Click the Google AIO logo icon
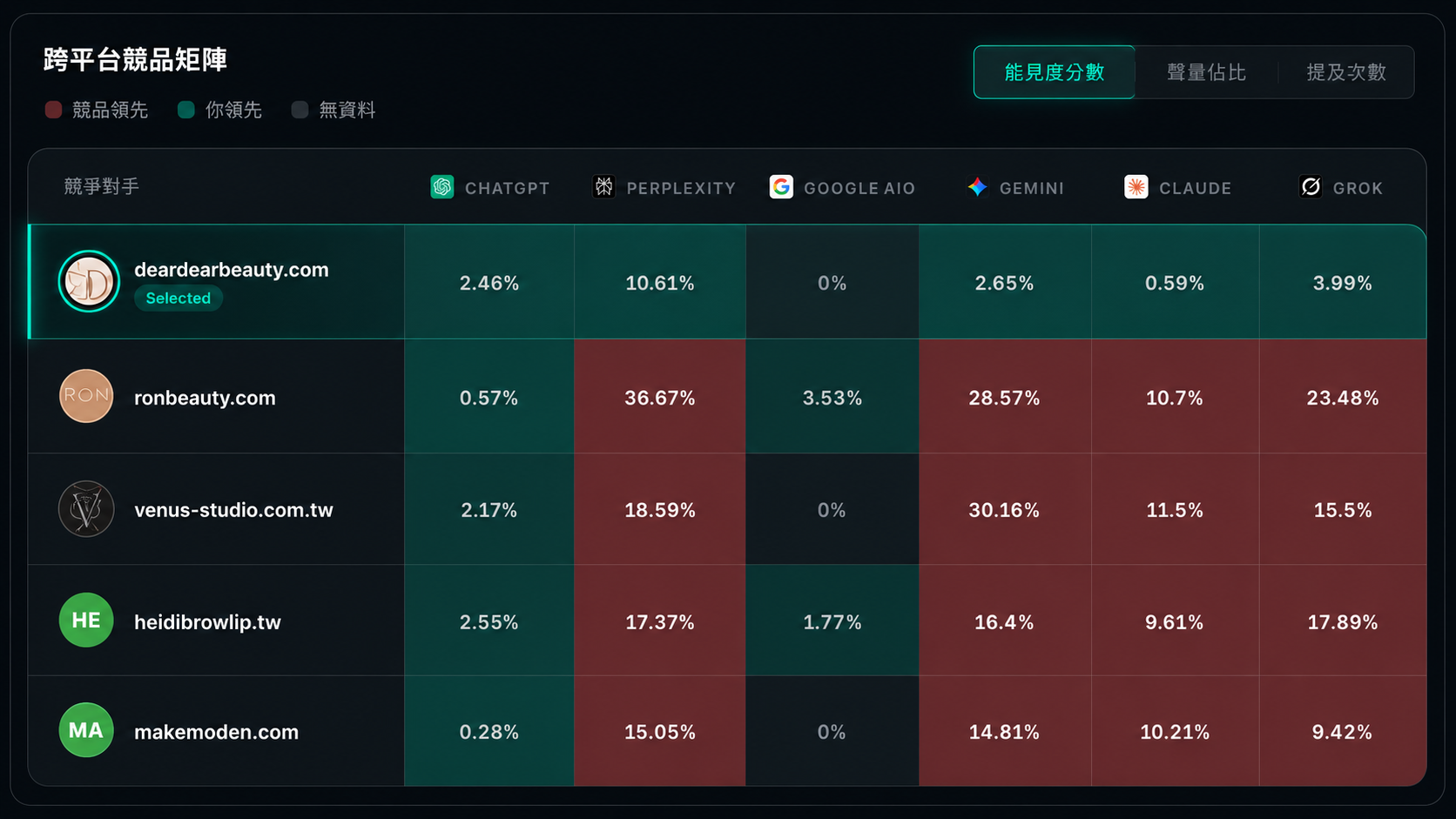 (781, 187)
